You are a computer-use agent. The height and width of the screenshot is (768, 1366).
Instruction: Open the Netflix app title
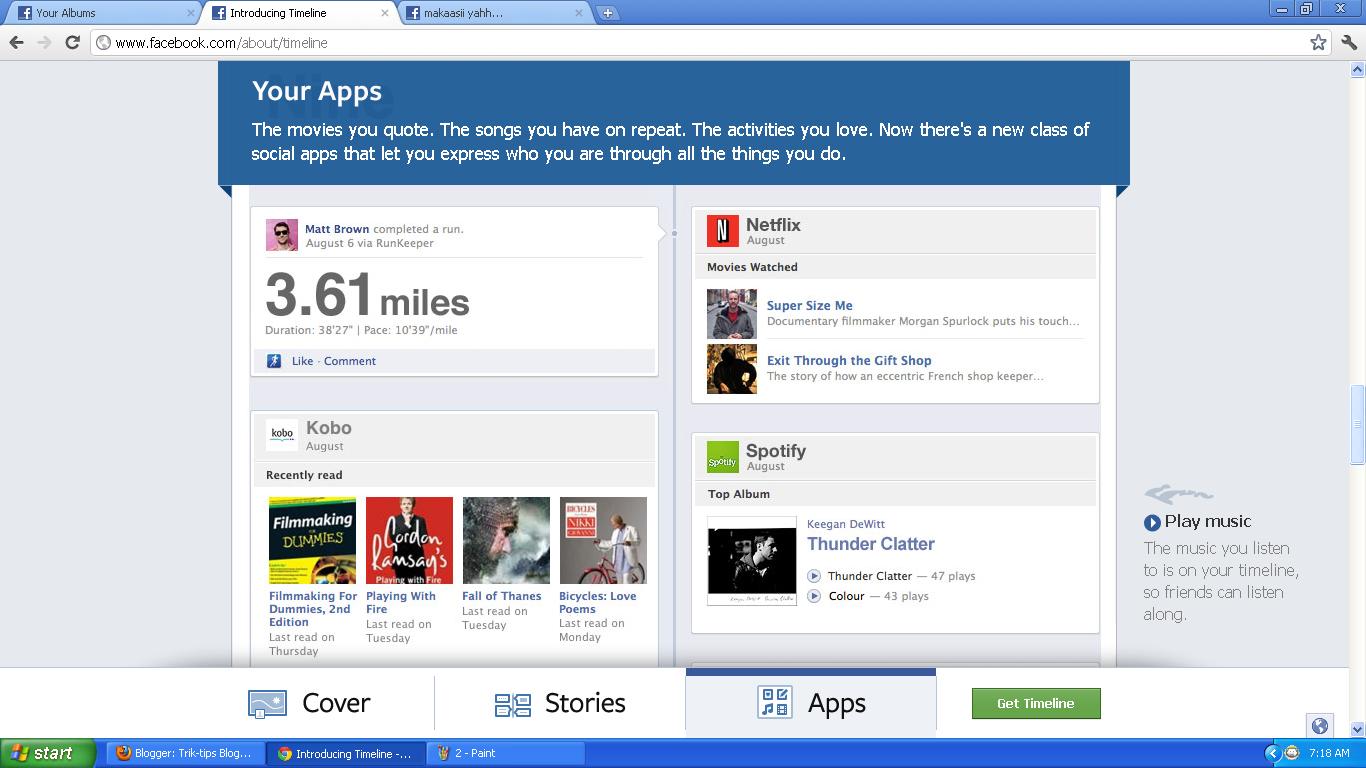(x=773, y=225)
